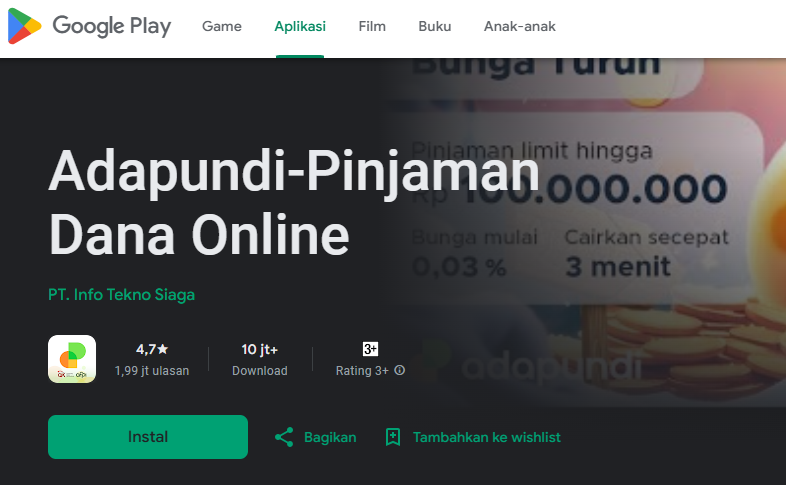Click the Bagikan text label
Screen dimensions: 786x485
click(x=330, y=437)
